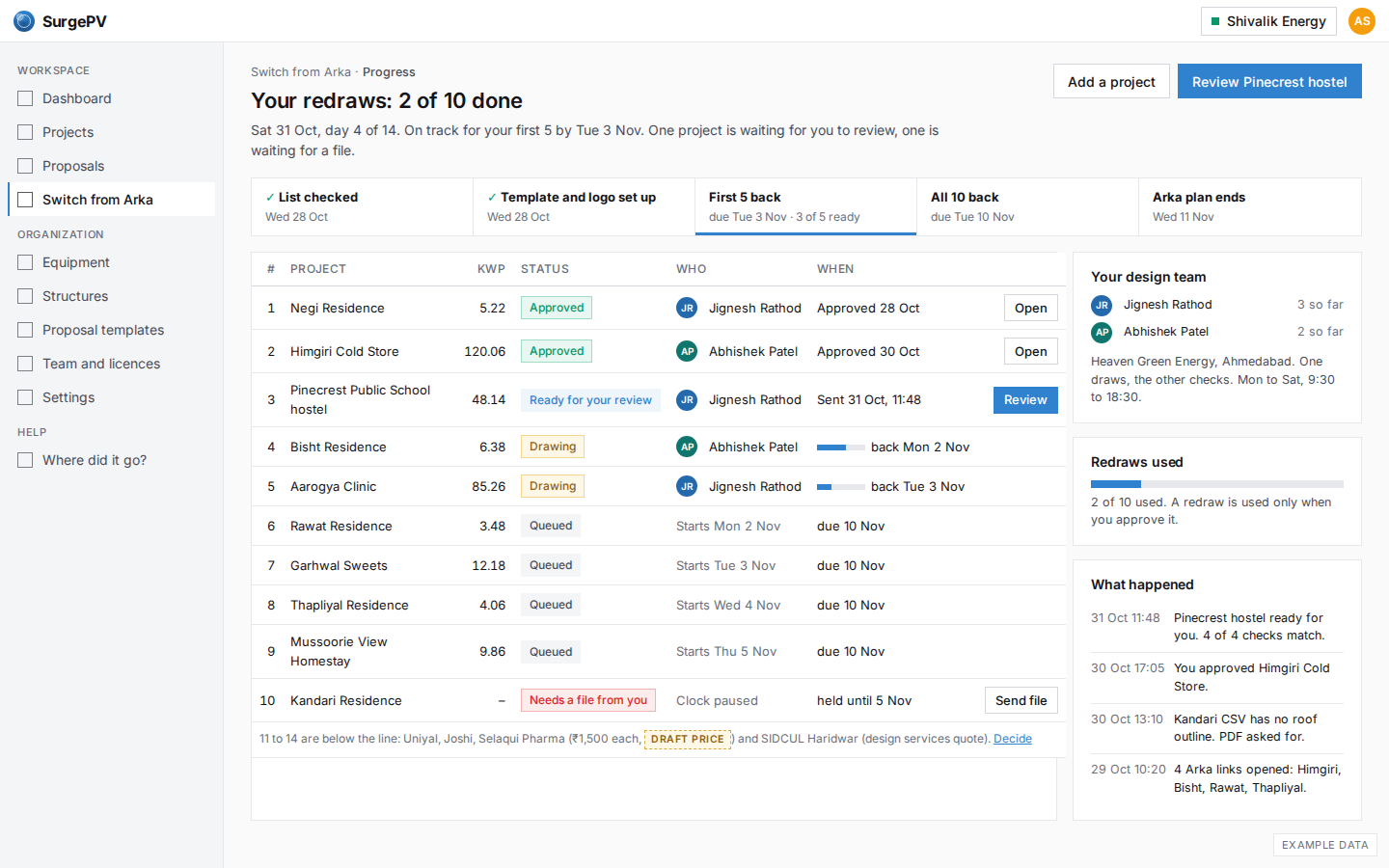The width and height of the screenshot is (1389, 868).
Task: Click the AP avatar in Bisht Residence row
Action: point(687,447)
